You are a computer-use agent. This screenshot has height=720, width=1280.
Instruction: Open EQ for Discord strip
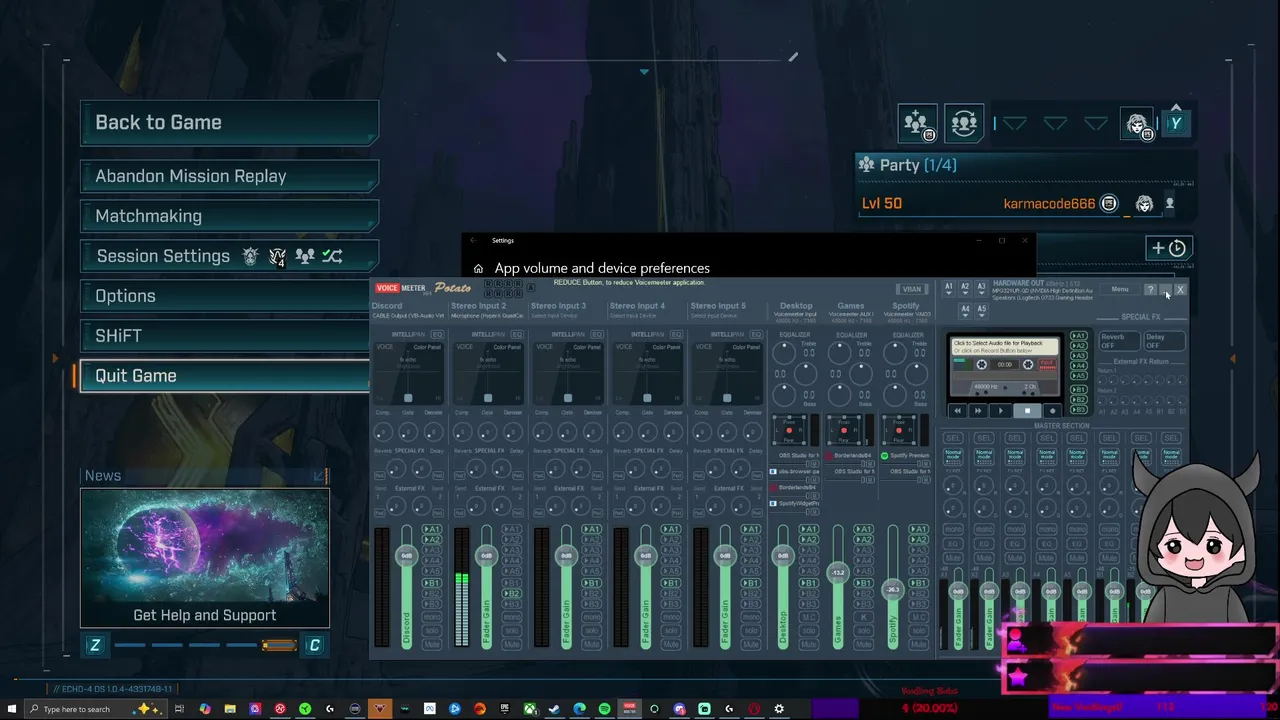coord(437,334)
